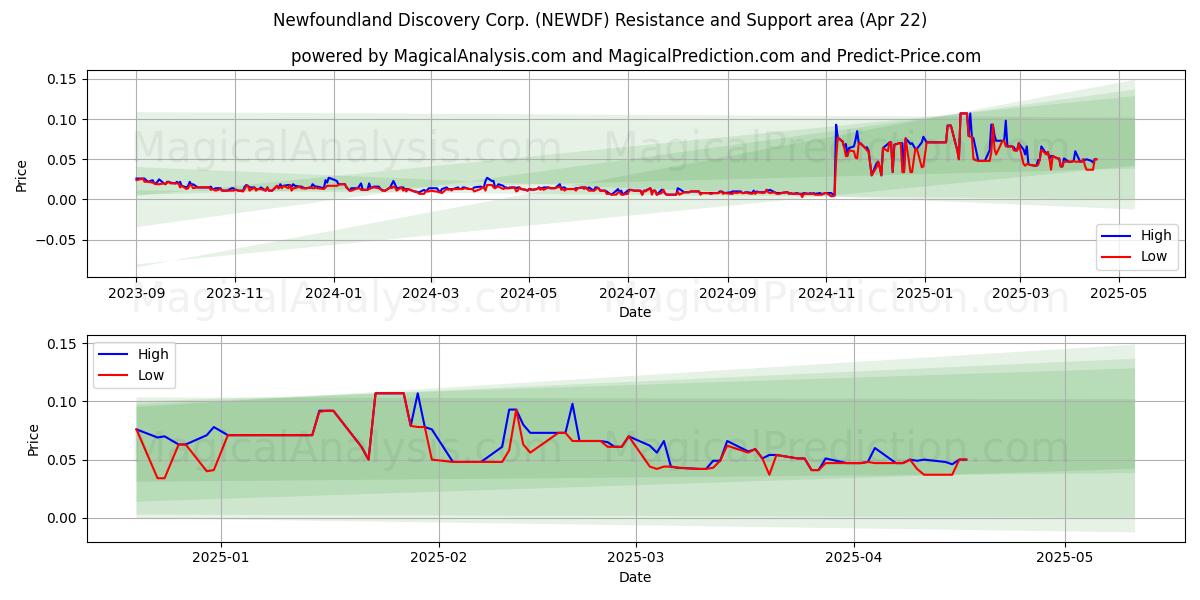Click top chart x-axis label '2024-07'
This screenshot has width=1200, height=600.
pos(628,295)
